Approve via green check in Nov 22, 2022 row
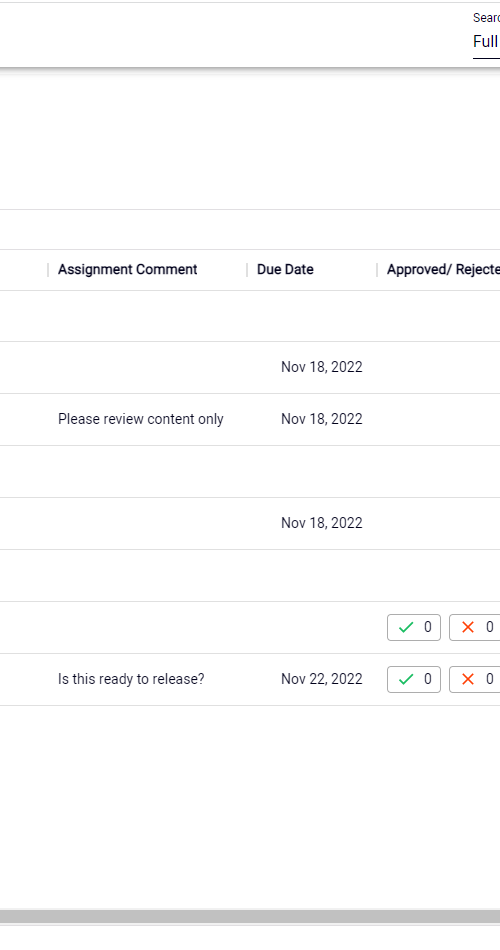The width and height of the screenshot is (500, 950). 414,679
